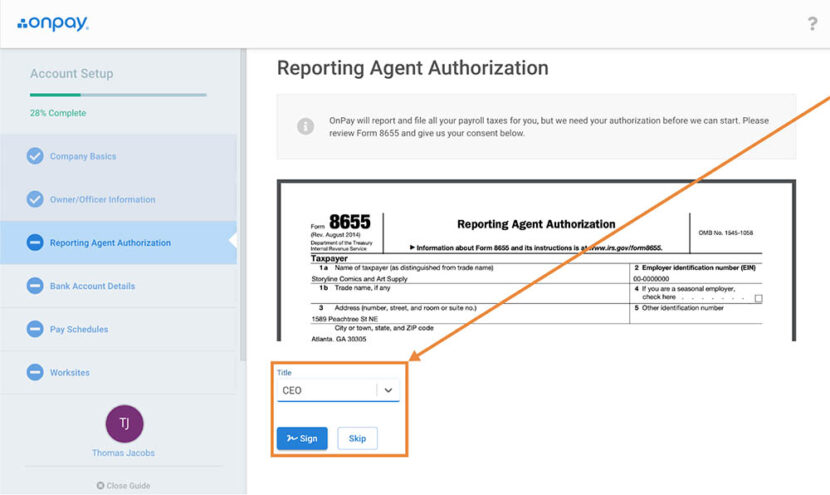Open the help question mark icon

click(812, 24)
